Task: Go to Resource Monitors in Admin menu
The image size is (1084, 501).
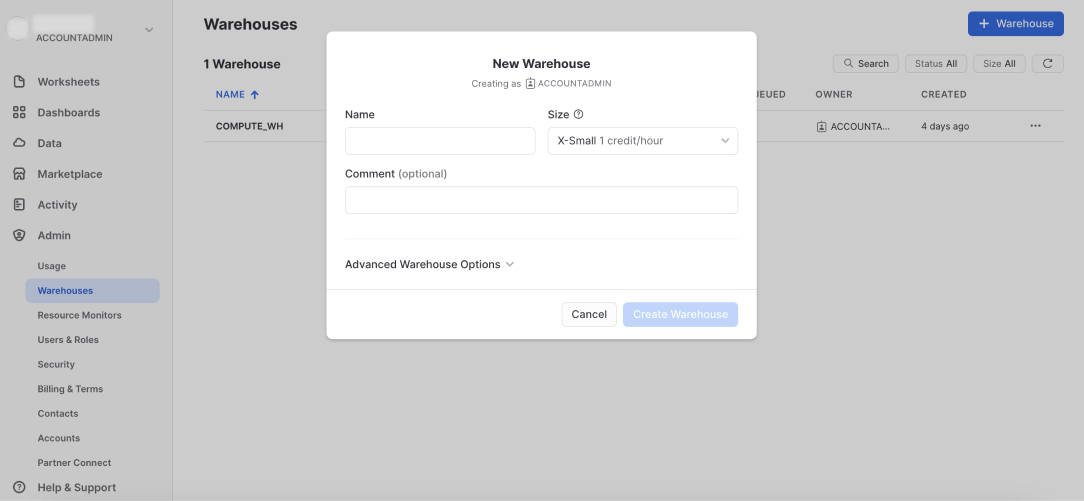Action: [x=79, y=315]
